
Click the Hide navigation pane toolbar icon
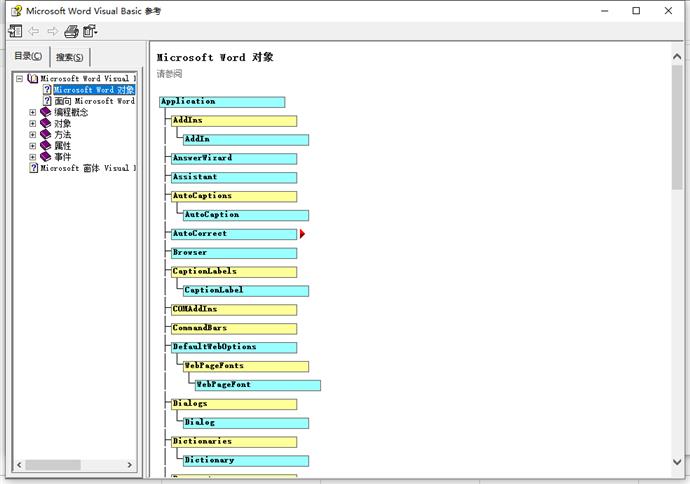tap(15, 31)
